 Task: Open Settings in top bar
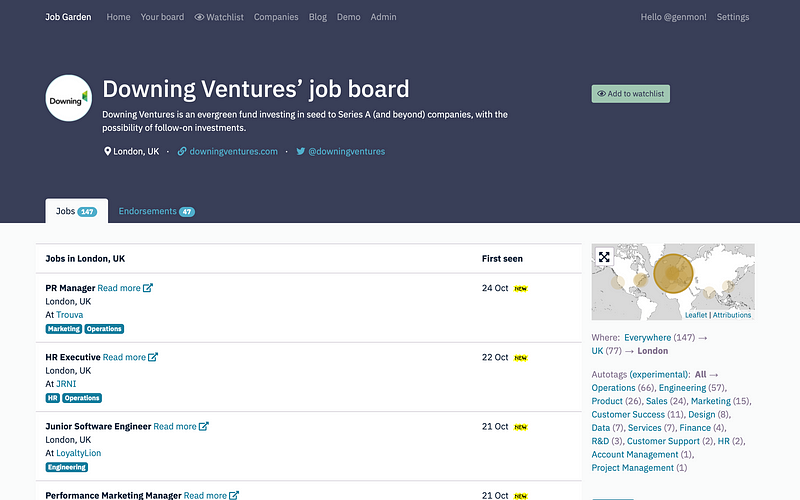pos(733,17)
